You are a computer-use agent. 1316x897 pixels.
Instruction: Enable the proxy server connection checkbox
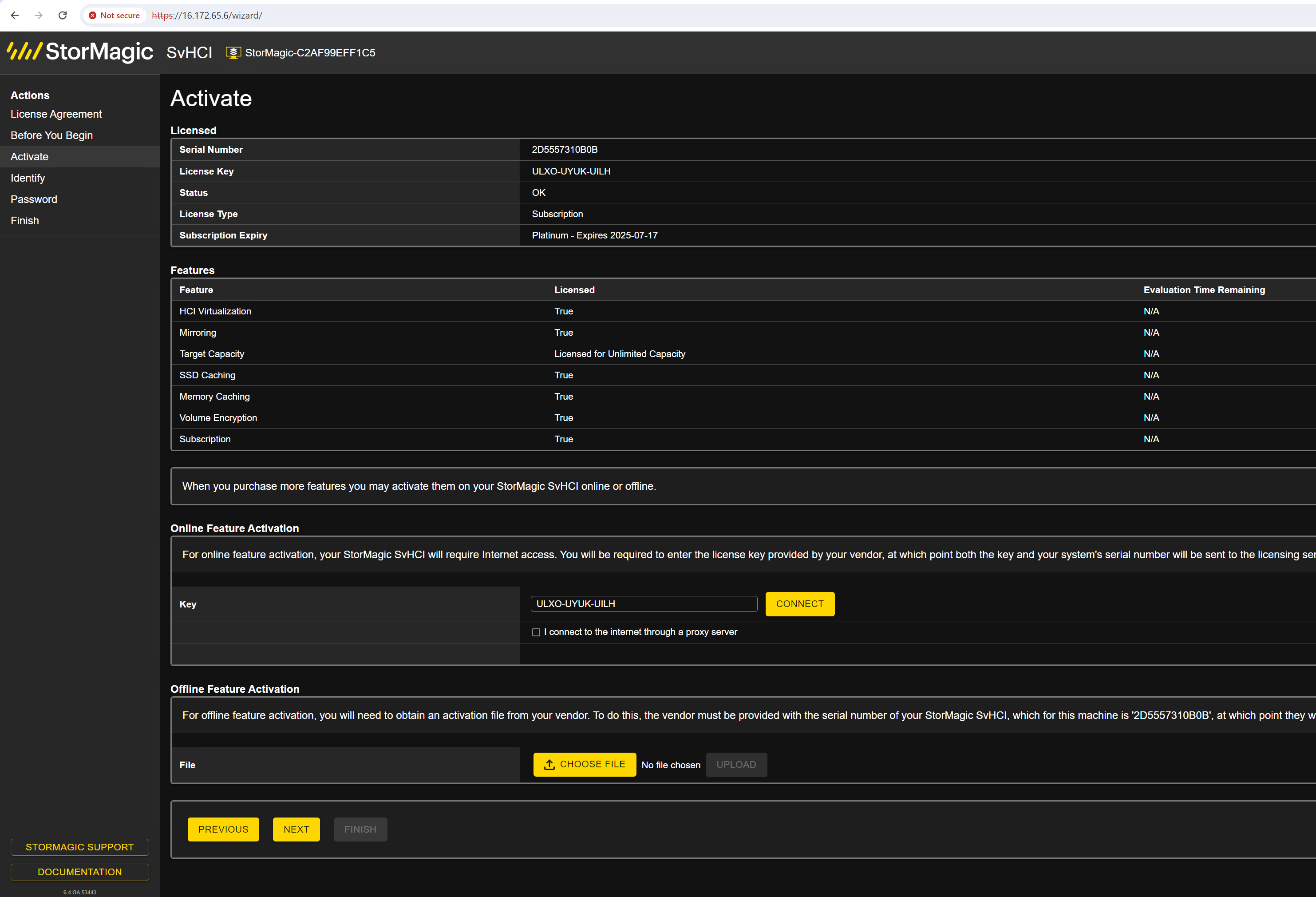[536, 632]
